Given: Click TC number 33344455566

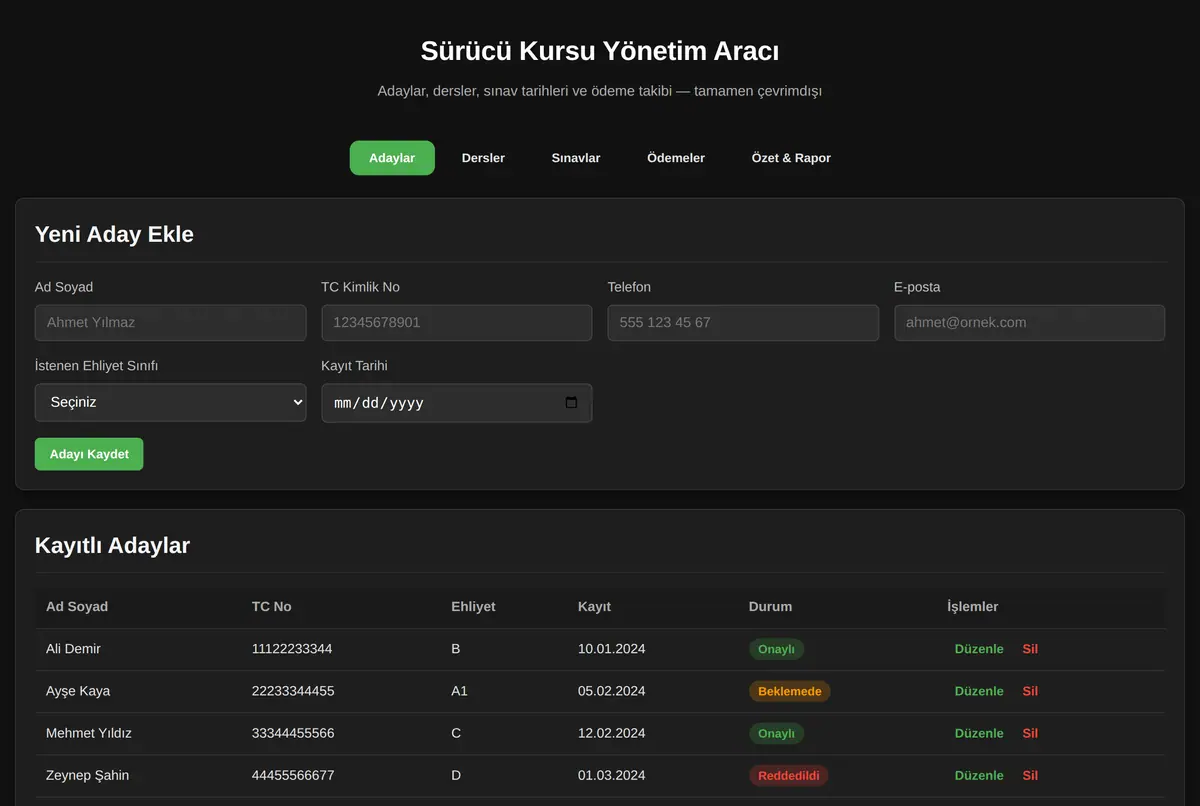Looking at the screenshot, I should click(293, 733).
